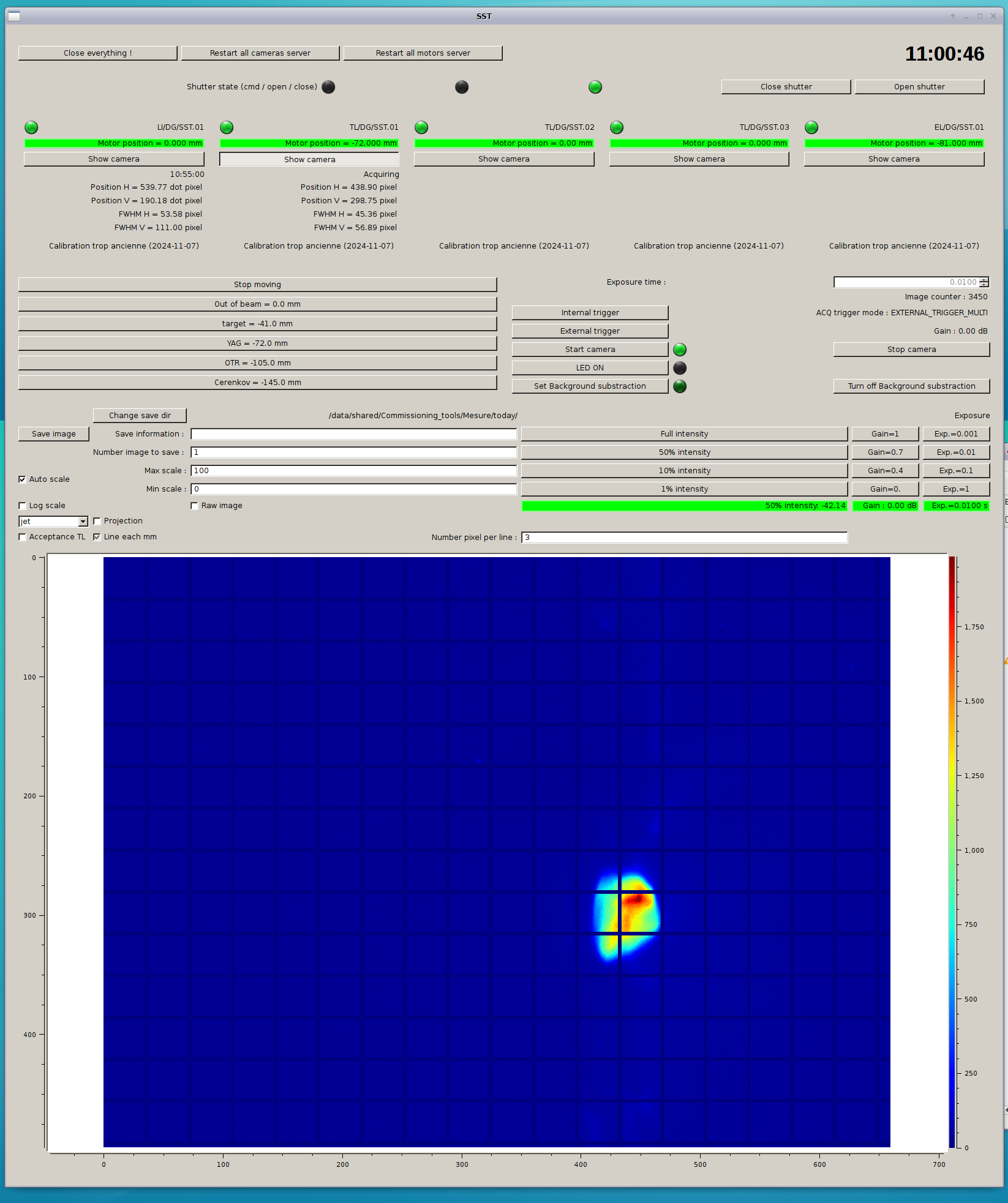
Task: Show camera for TL/DG/SST.02
Action: 503,159
